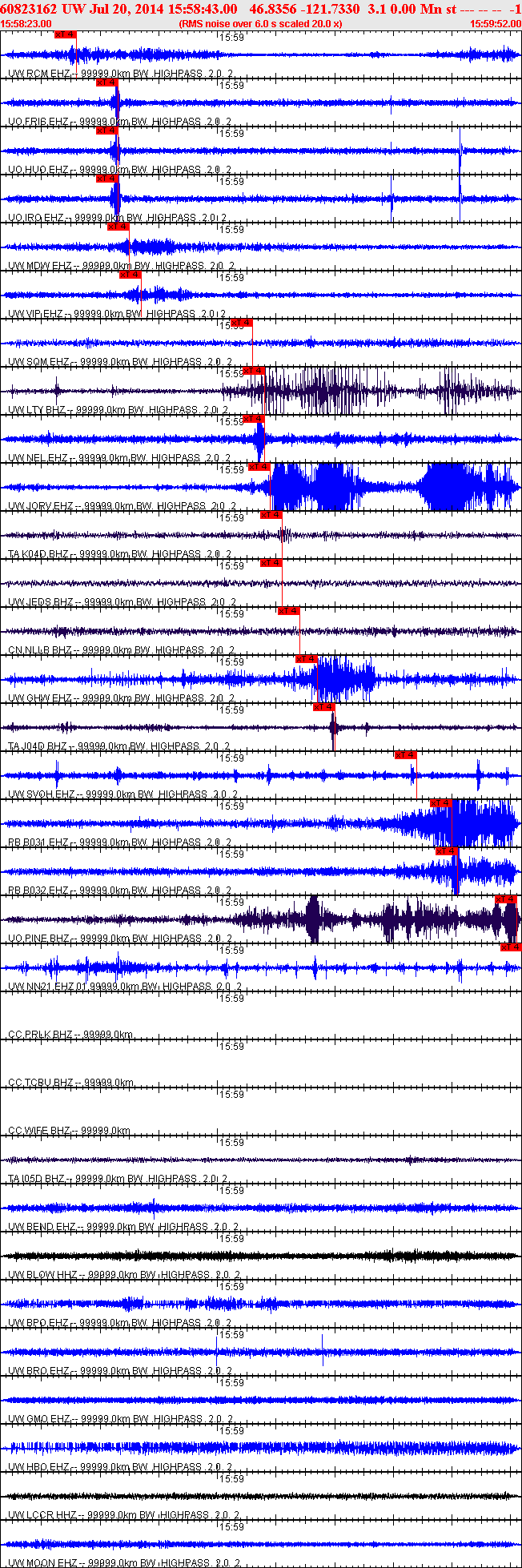Select the red arrival flag on UW.SVOH trace
The image size is (522, 1568).
pos(405,755)
